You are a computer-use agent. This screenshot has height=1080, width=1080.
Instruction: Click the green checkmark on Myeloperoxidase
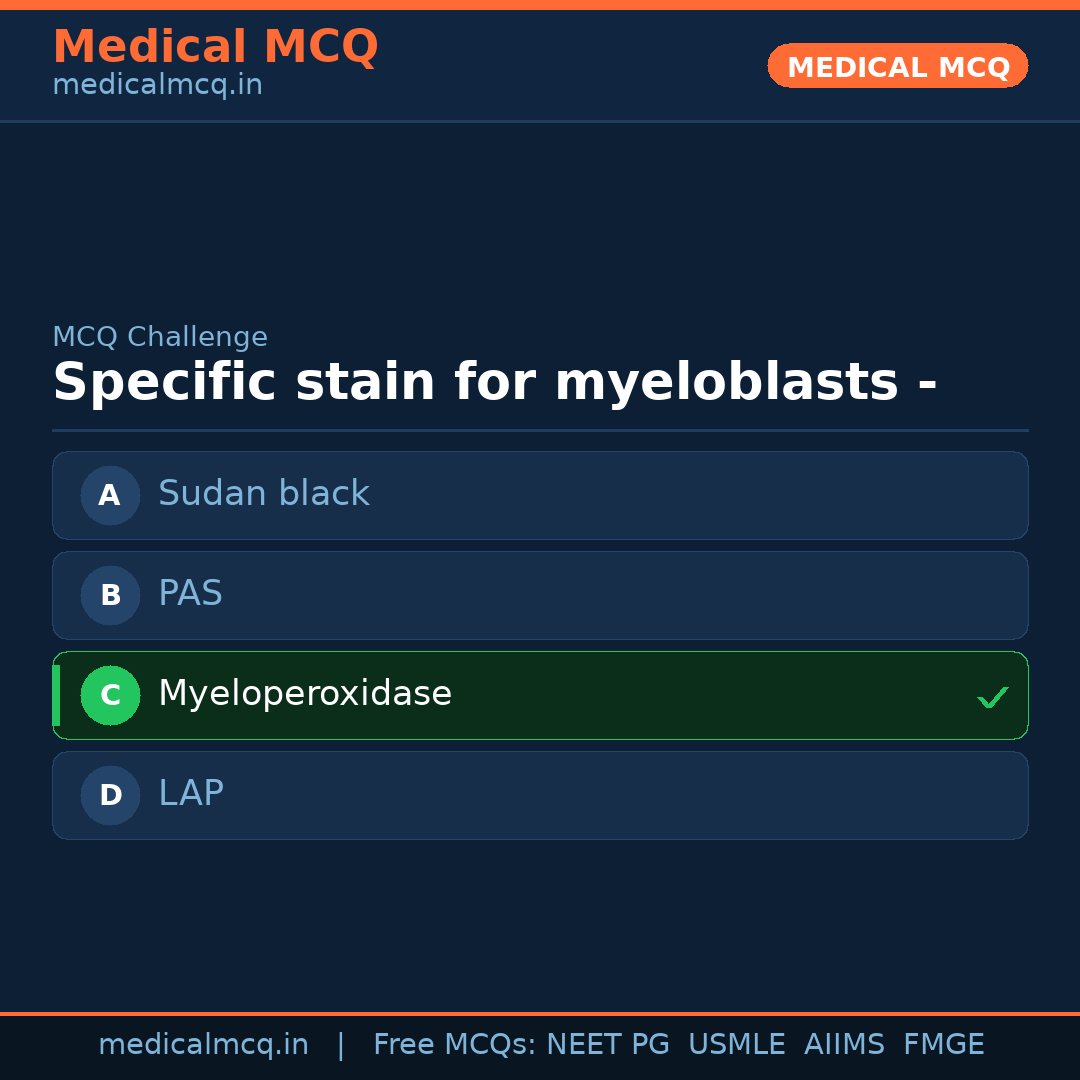[x=993, y=696]
